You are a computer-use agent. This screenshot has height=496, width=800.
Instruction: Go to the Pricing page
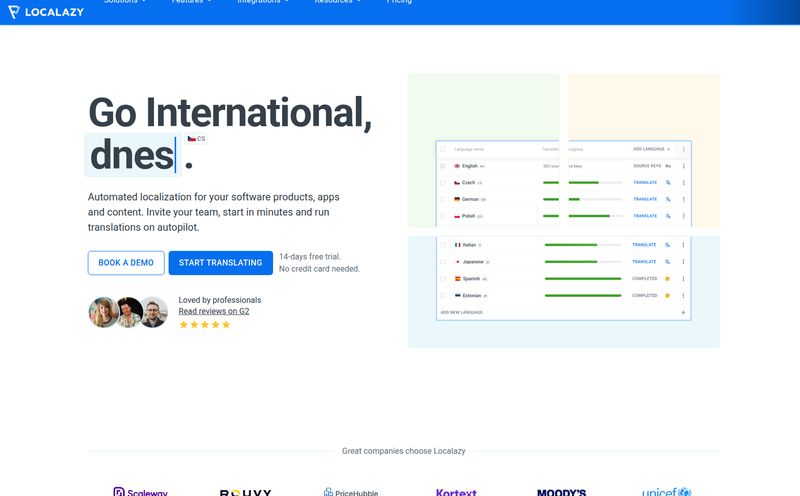(x=399, y=2)
